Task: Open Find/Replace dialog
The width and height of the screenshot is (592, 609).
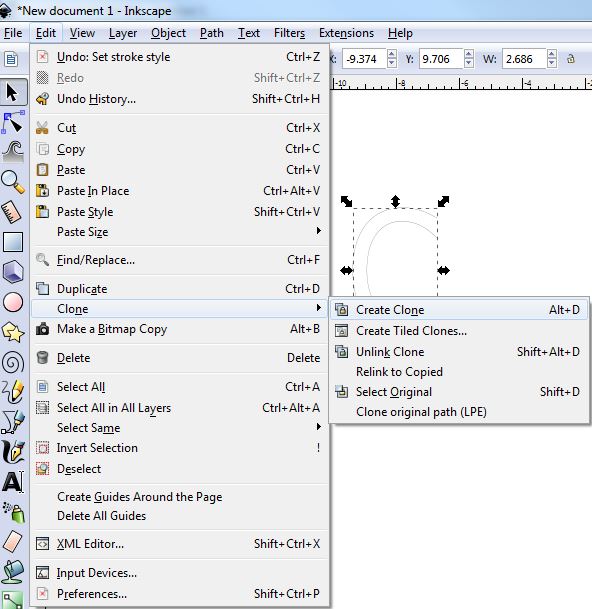Action: [x=180, y=259]
